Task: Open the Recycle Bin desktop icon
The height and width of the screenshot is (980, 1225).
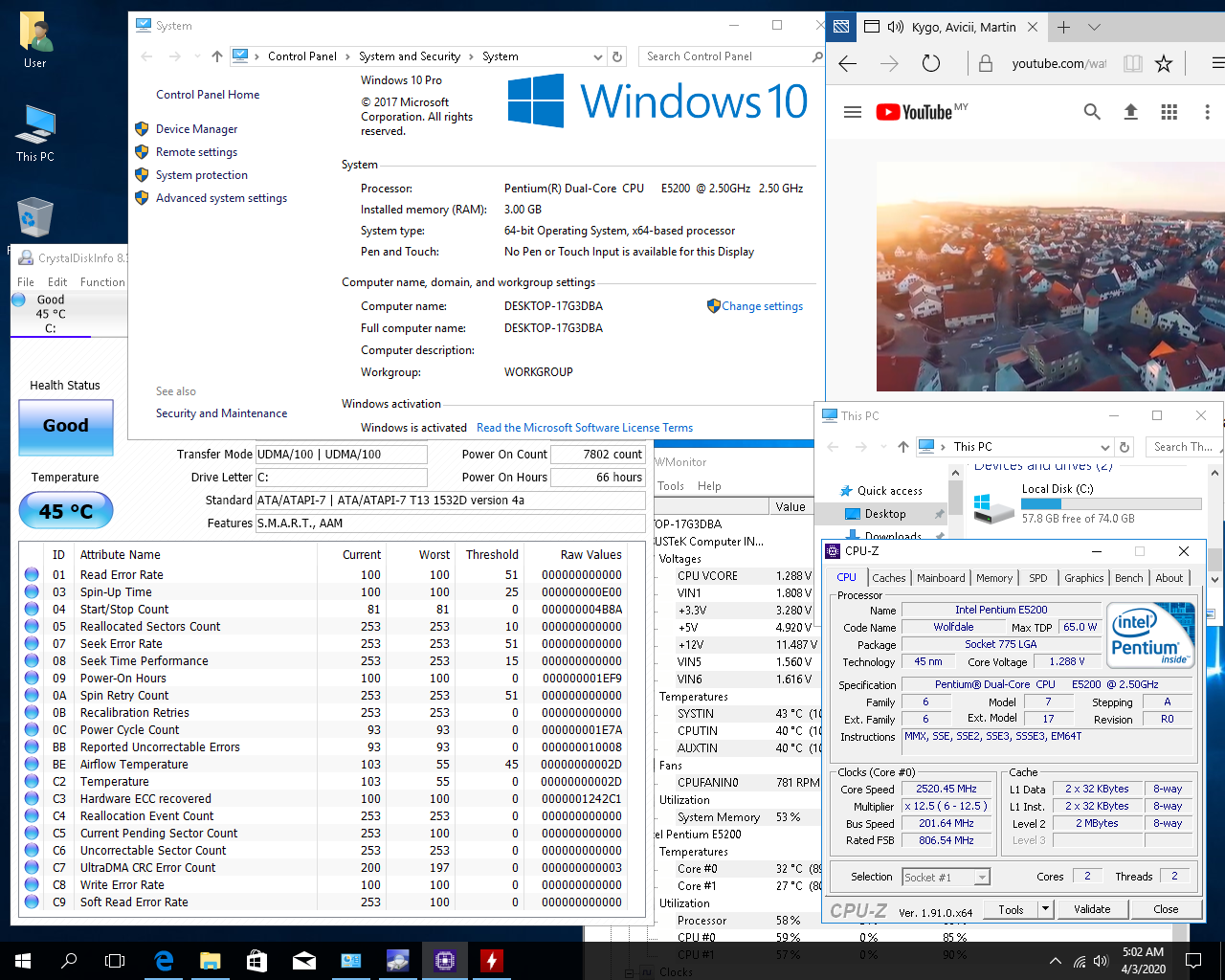Action: (x=35, y=217)
